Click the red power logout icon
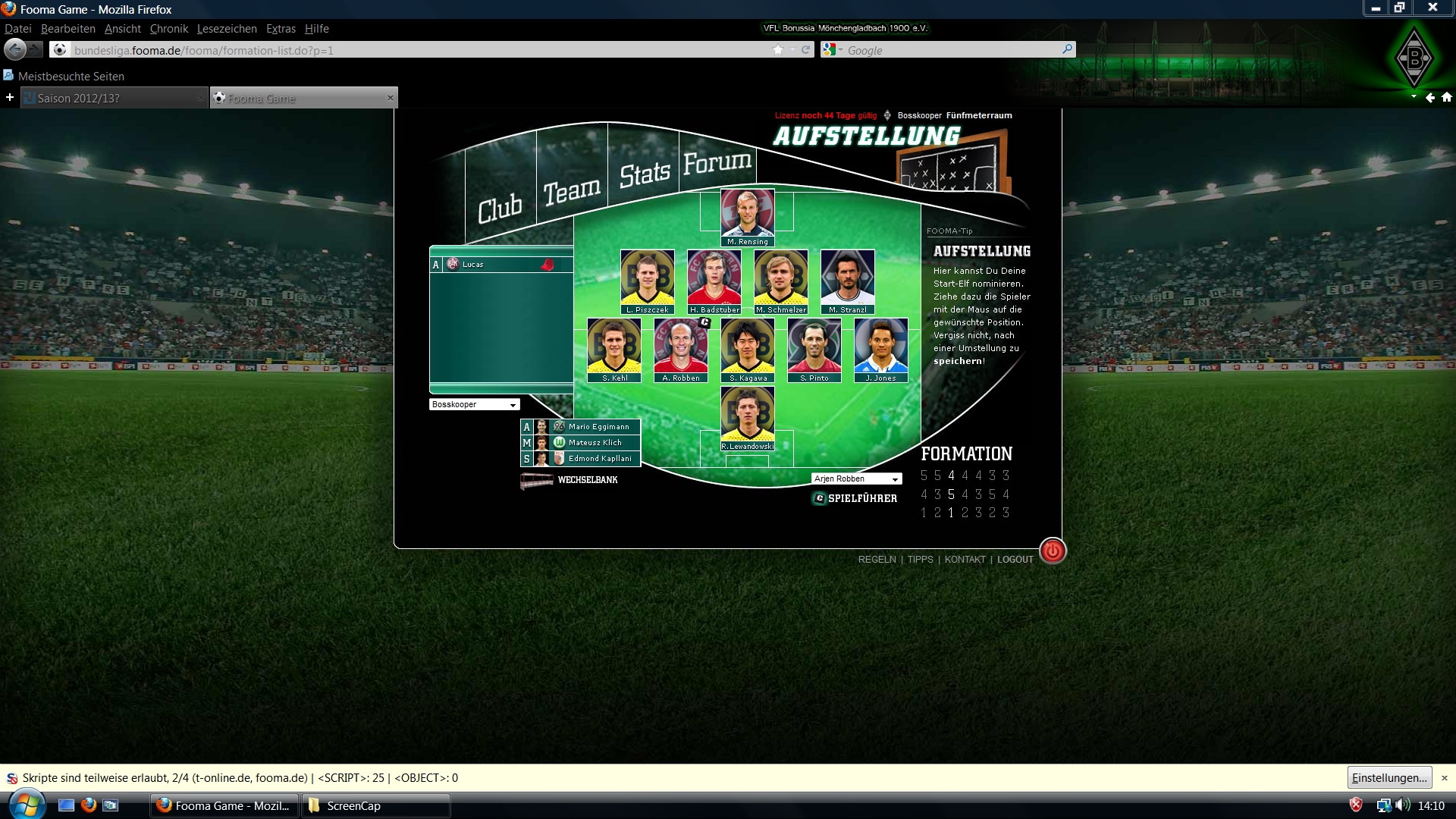Viewport: 1456px width, 819px height. click(1053, 551)
